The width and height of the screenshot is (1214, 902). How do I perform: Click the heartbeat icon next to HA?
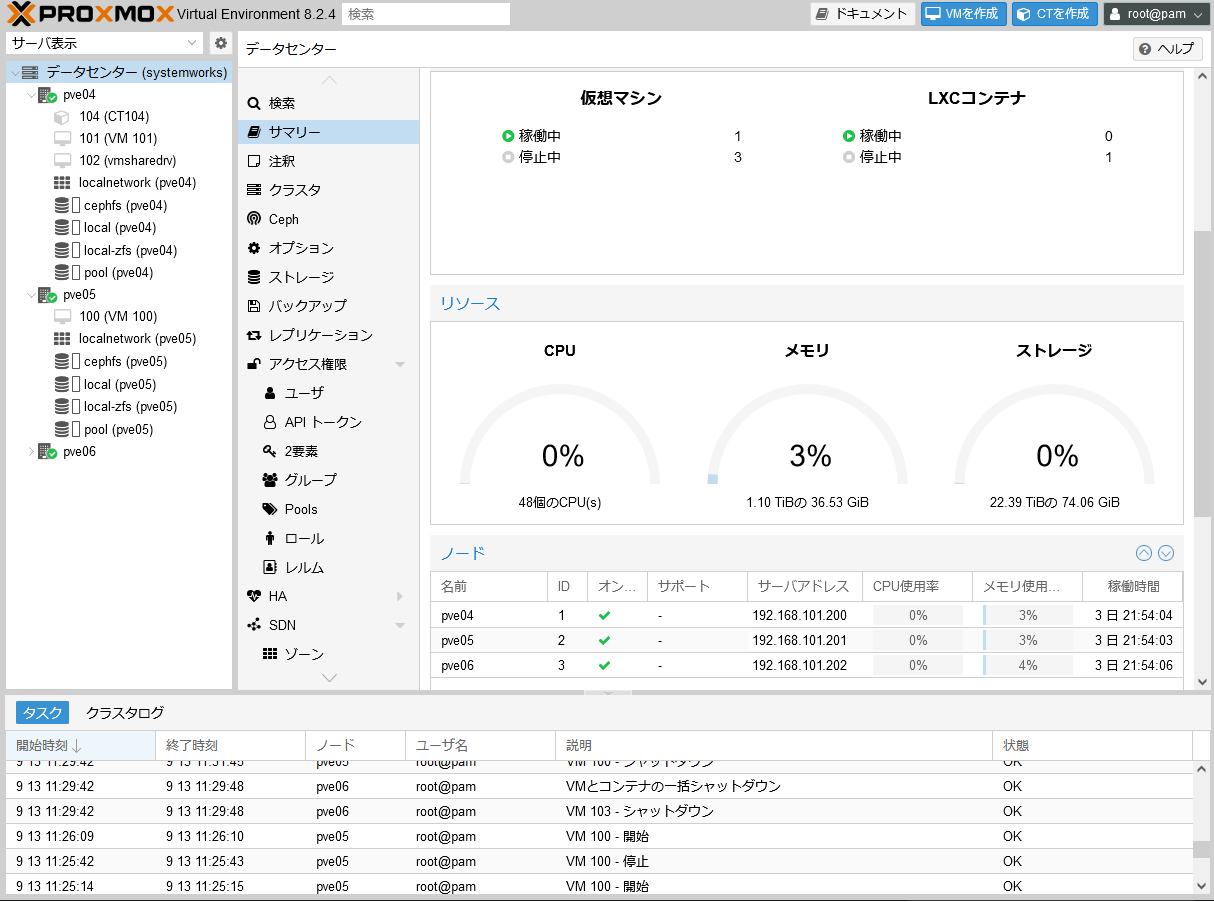[254, 596]
